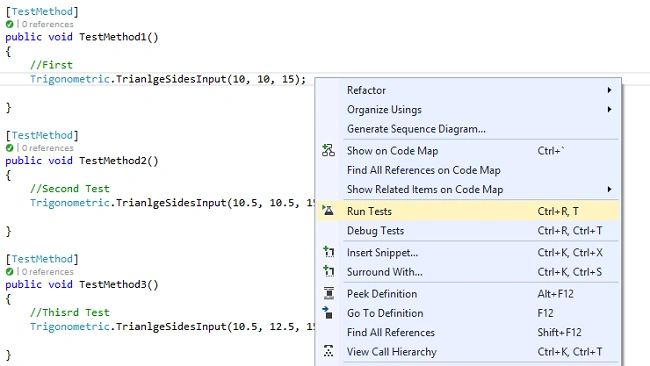This screenshot has height=366, width=650.
Task: Click 0 references link above TestMethod2
Action: [x=48, y=148]
